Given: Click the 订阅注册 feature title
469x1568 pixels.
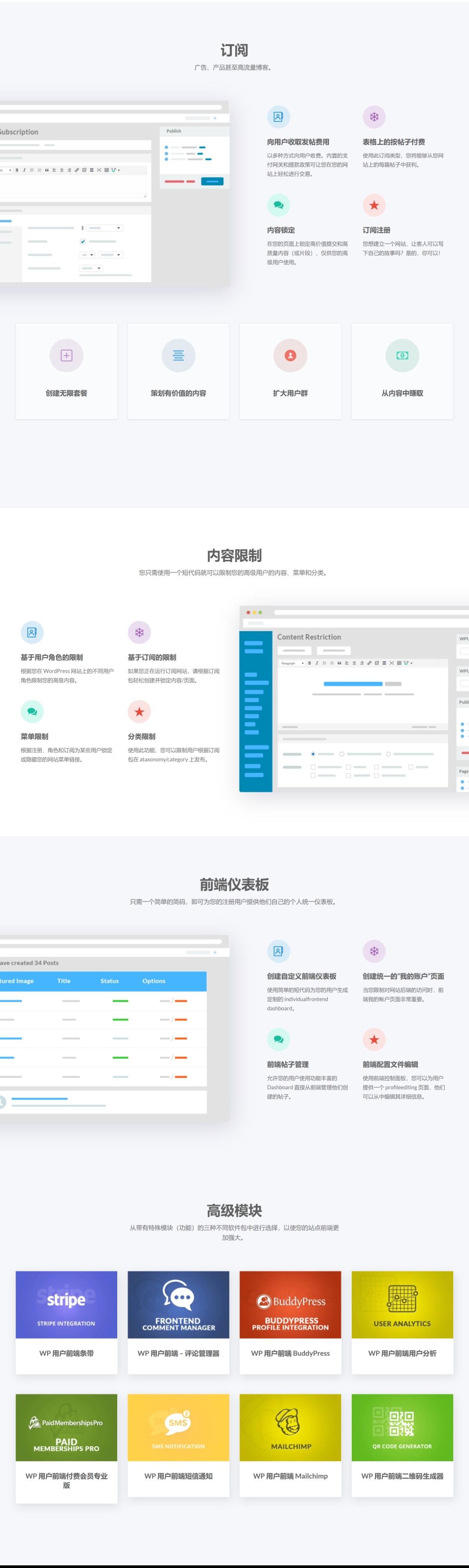Looking at the screenshot, I should tap(376, 230).
